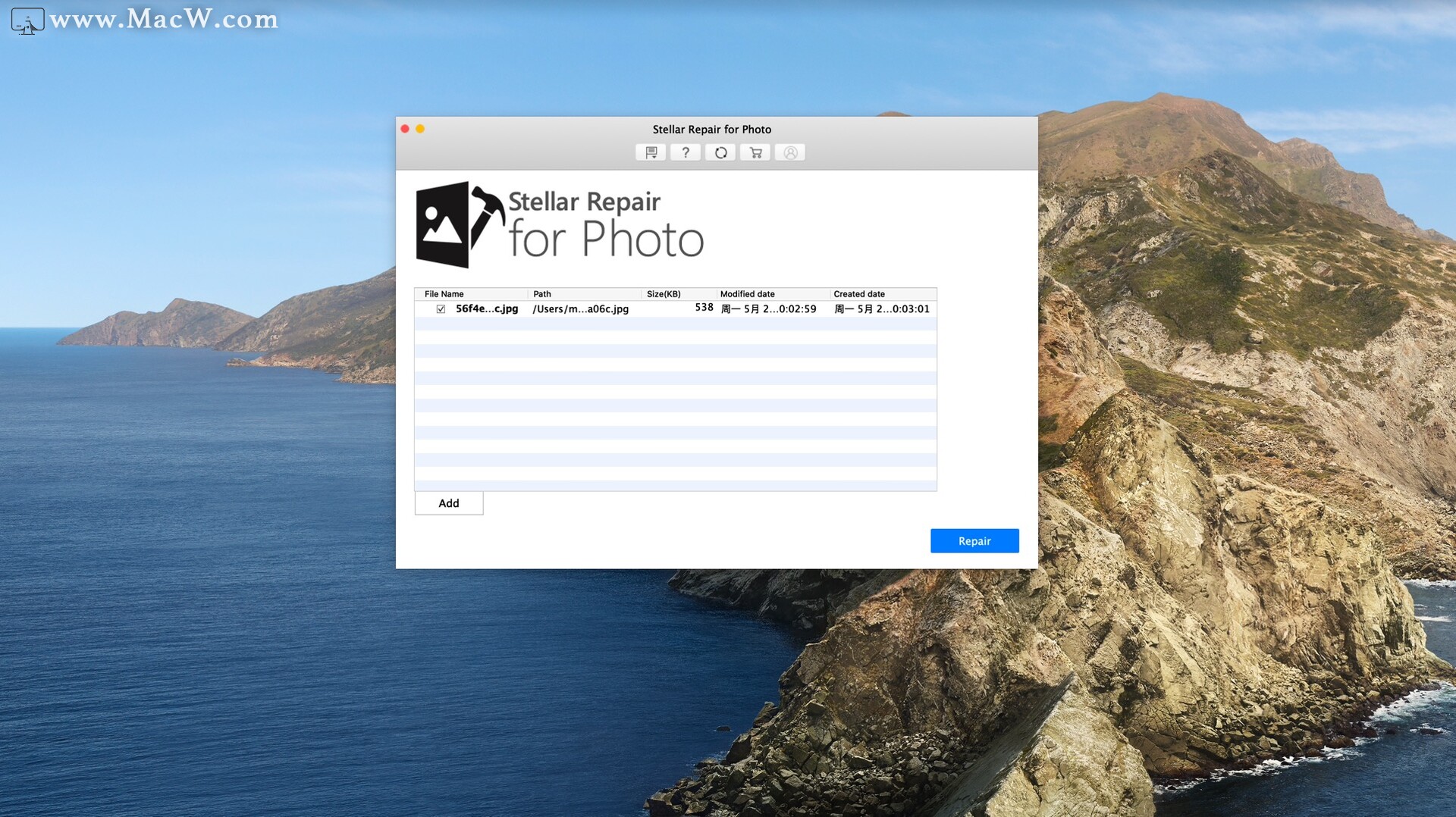This screenshot has height=817, width=1456.
Task: Uncheck the 56f4e...c.jpg file checkbox
Action: point(441,309)
